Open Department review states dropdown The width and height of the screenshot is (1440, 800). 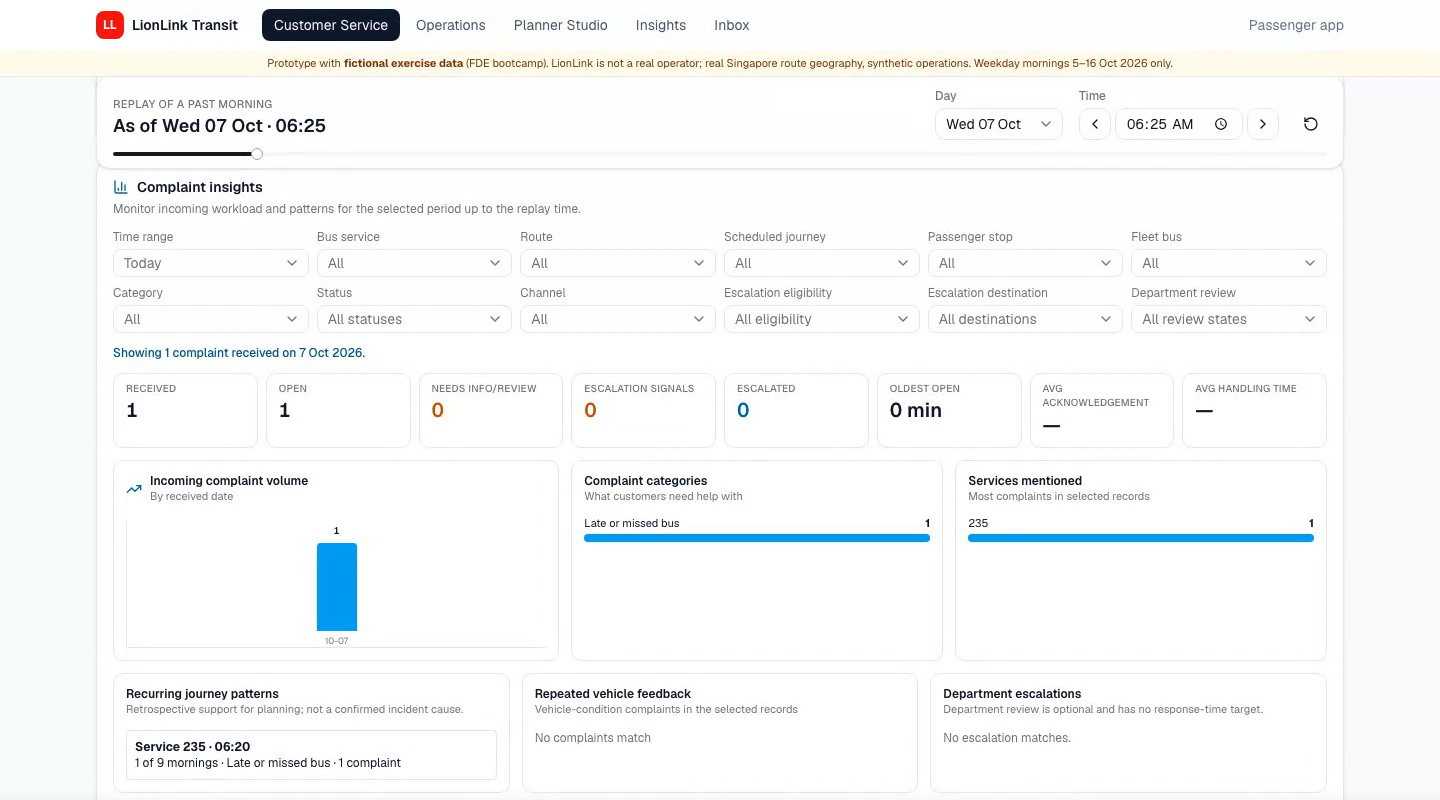coord(1229,319)
